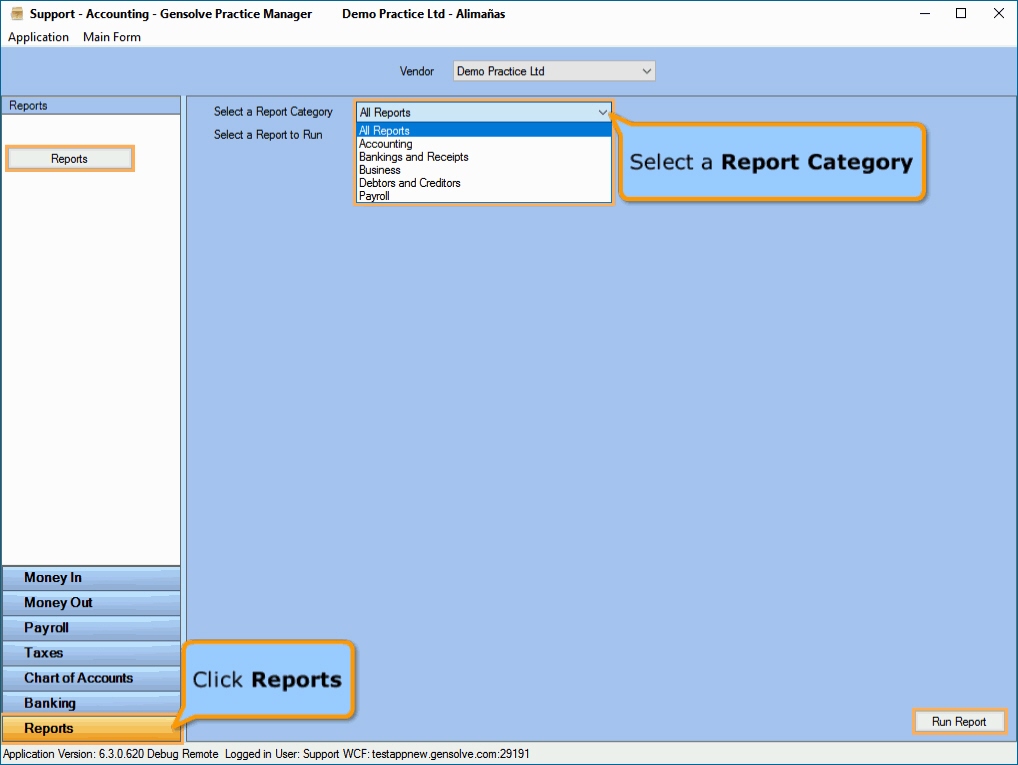This screenshot has height=765, width=1018.
Task: Open the Money In section
Action: pyautogui.click(x=92, y=577)
